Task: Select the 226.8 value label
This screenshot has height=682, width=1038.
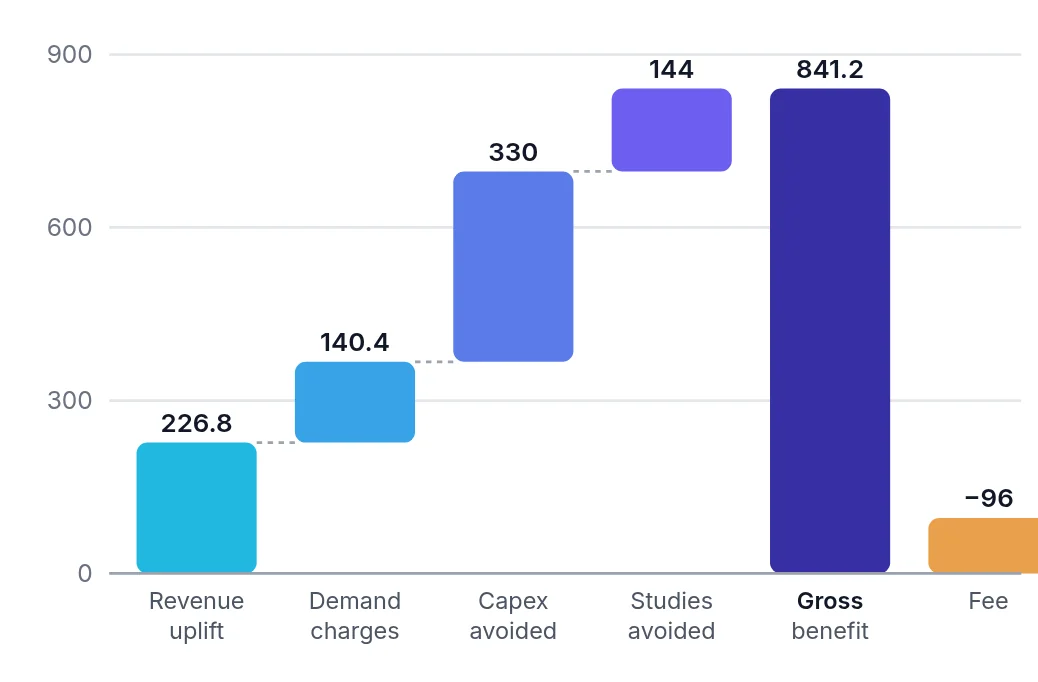Action: click(x=197, y=423)
